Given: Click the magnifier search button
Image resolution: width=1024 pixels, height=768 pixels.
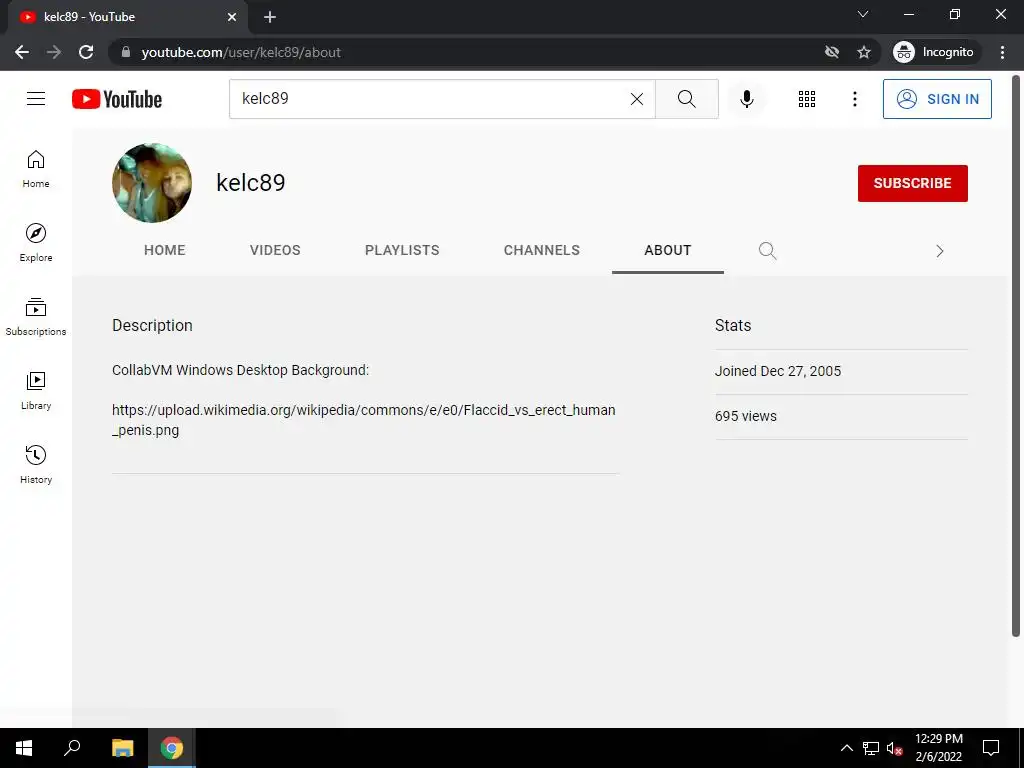Looking at the screenshot, I should (x=686, y=99).
